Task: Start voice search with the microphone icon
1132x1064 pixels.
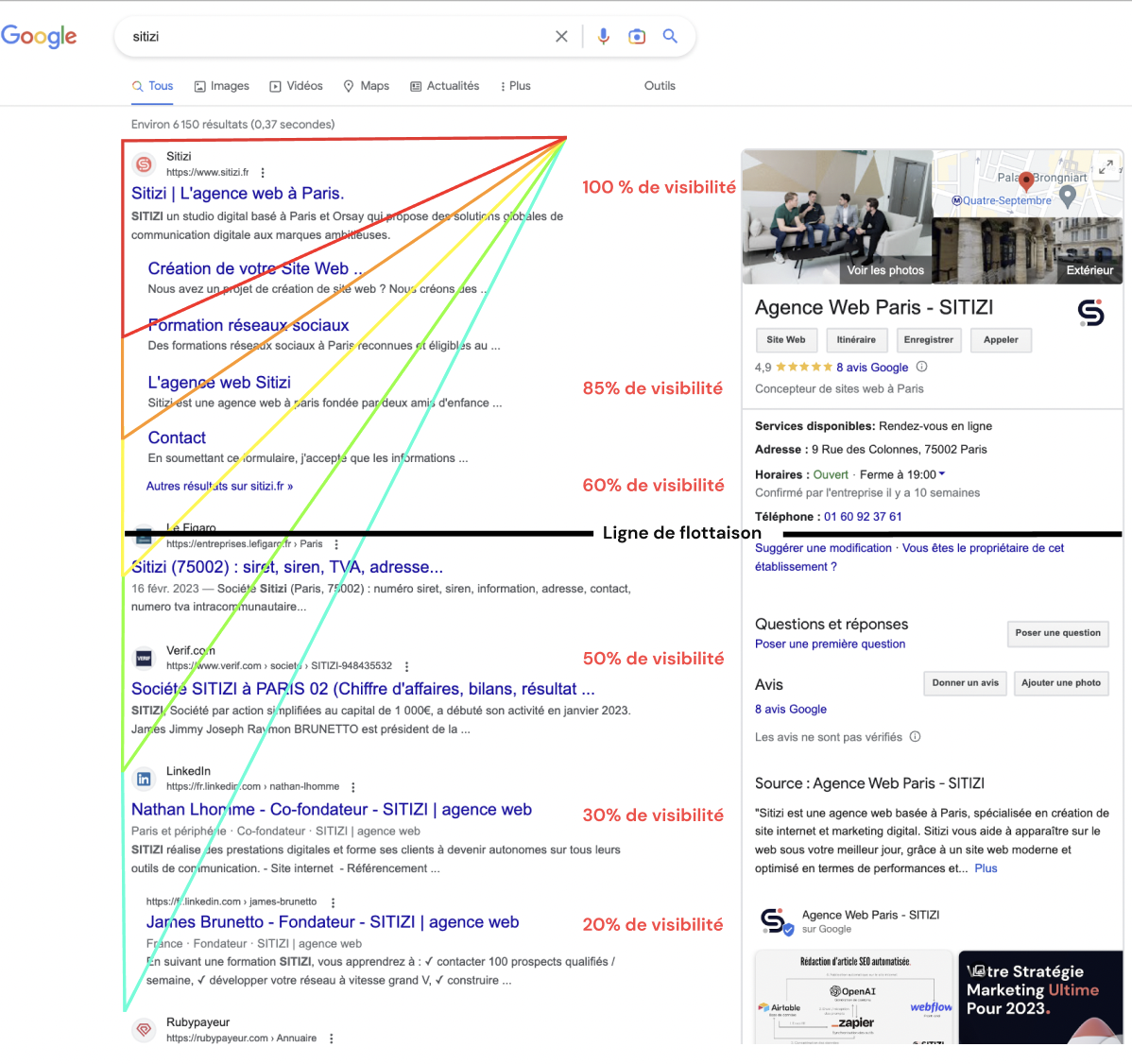Action: pos(604,36)
